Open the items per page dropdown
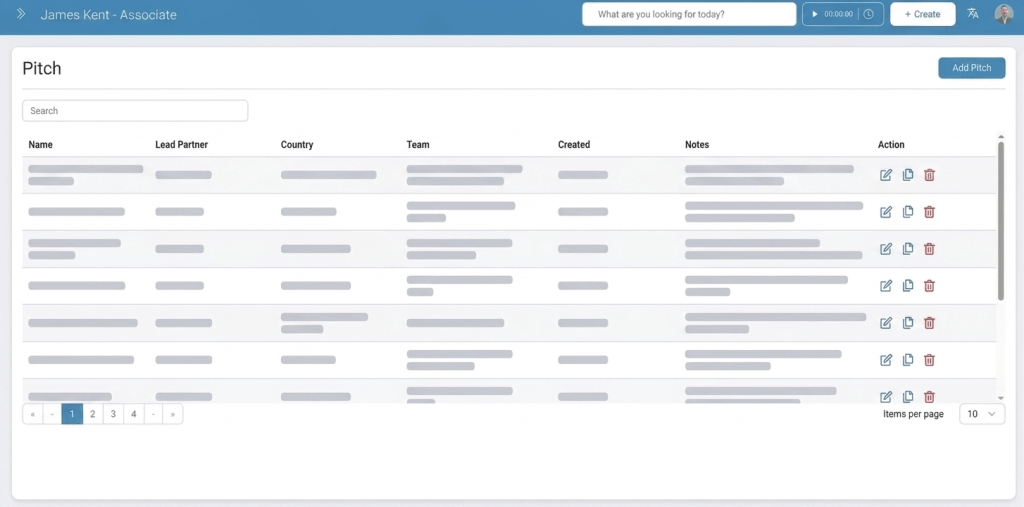Image resolution: width=1024 pixels, height=507 pixels. click(x=981, y=414)
